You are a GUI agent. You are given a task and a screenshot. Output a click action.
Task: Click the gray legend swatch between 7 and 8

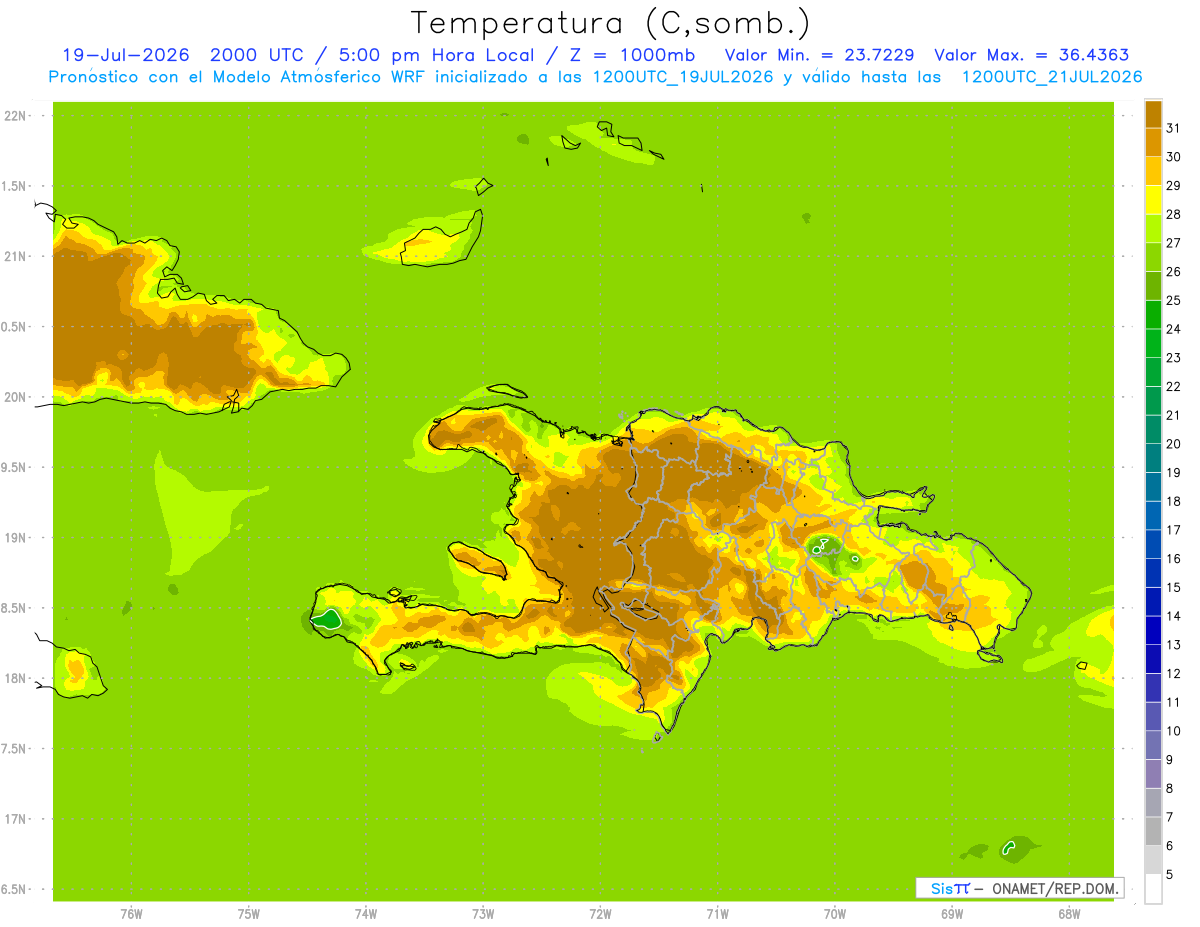click(1153, 803)
